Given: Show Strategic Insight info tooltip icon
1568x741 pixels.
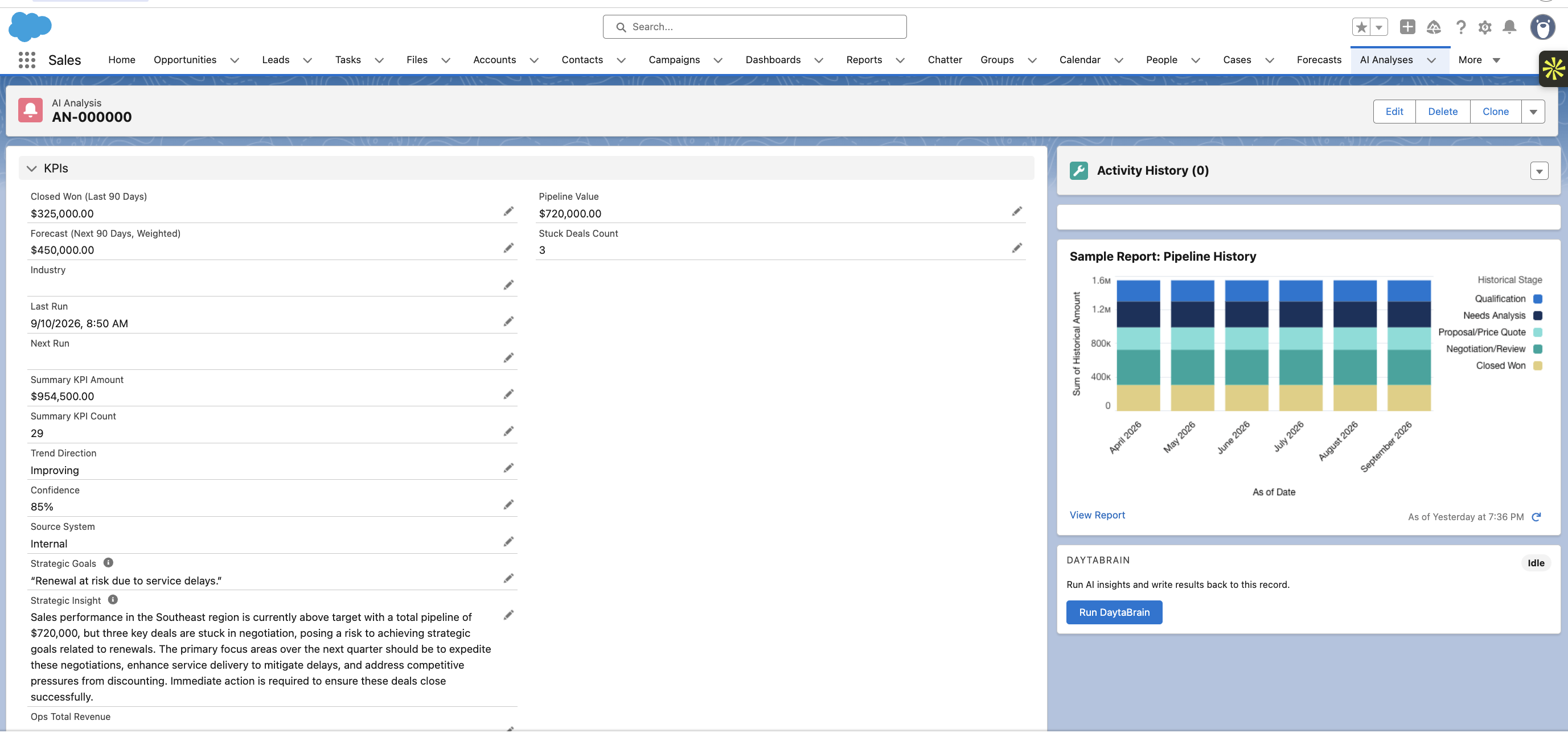Looking at the screenshot, I should (x=113, y=600).
